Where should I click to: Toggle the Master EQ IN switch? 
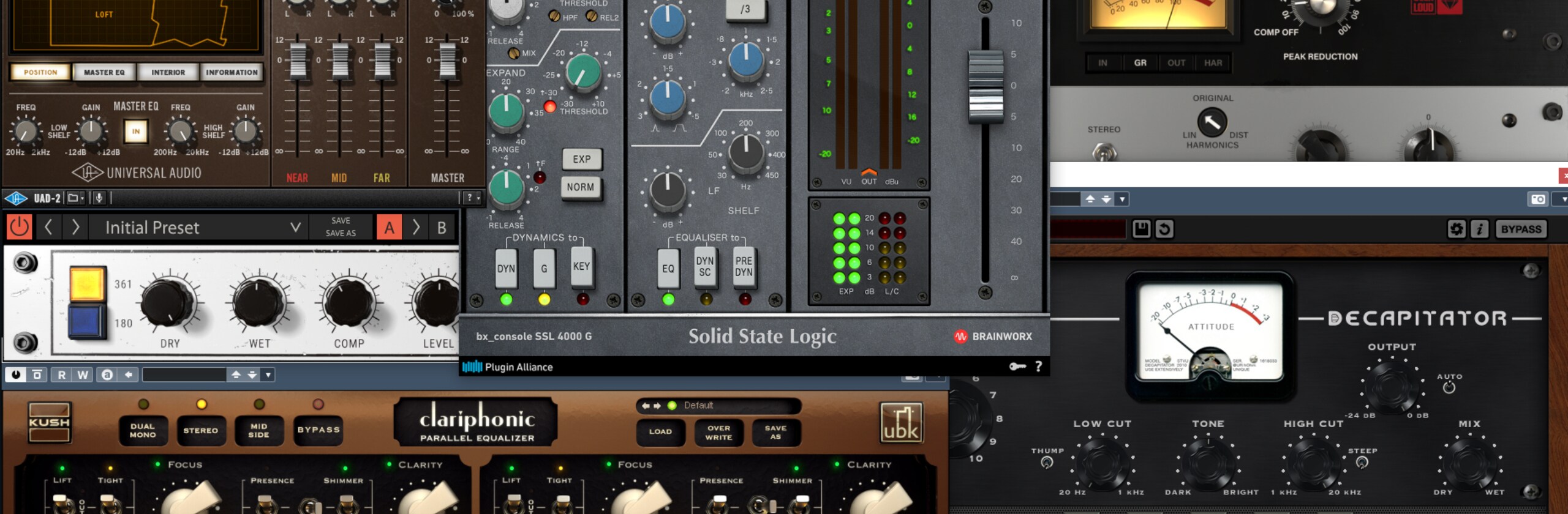135,131
